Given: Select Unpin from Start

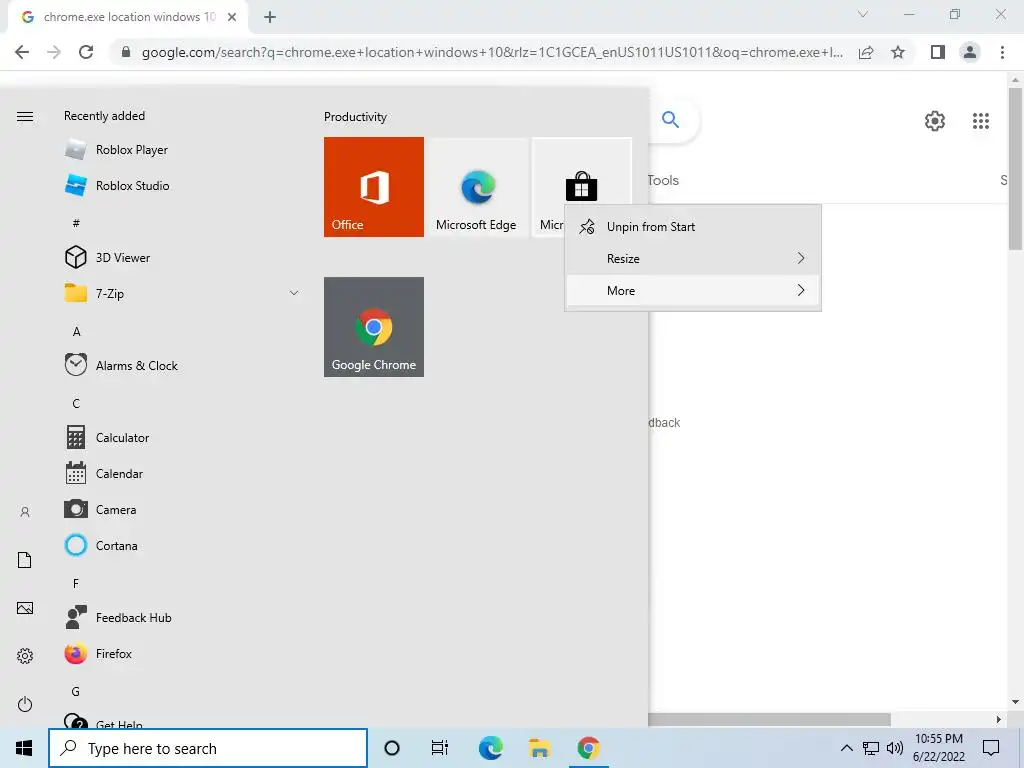Looking at the screenshot, I should [692, 227].
